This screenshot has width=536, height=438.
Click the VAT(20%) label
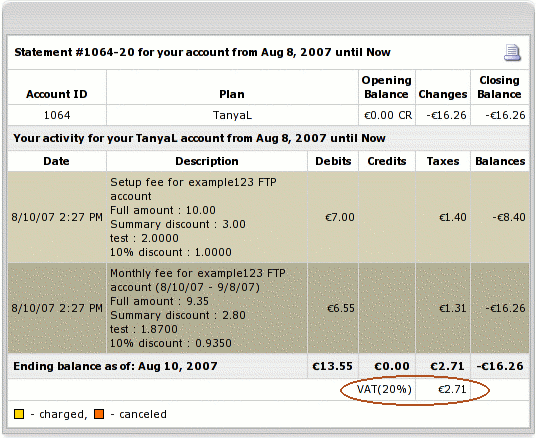pyautogui.click(x=384, y=389)
